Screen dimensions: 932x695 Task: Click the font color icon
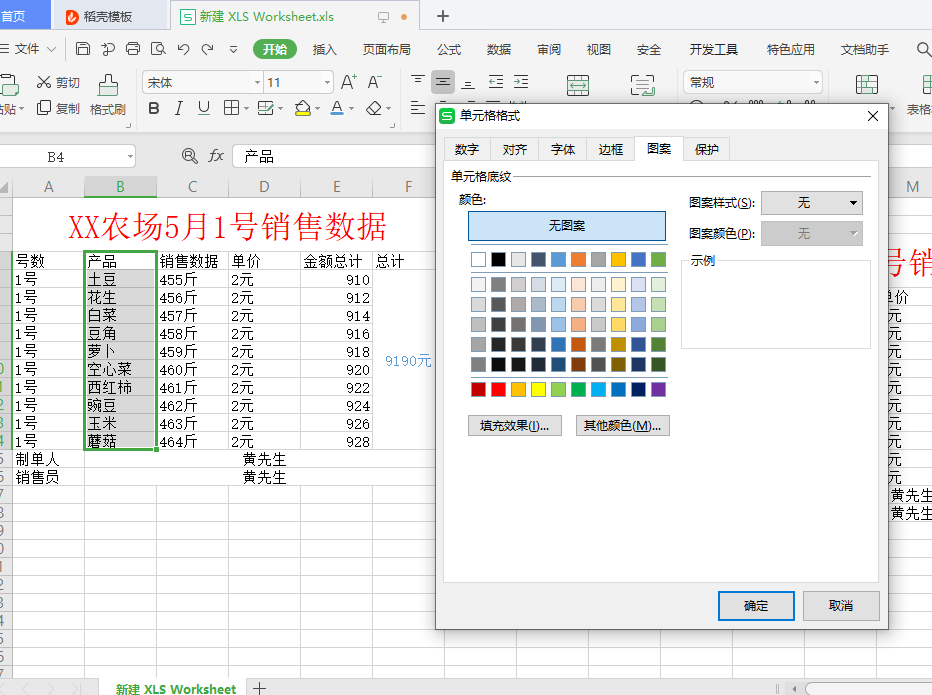point(338,108)
